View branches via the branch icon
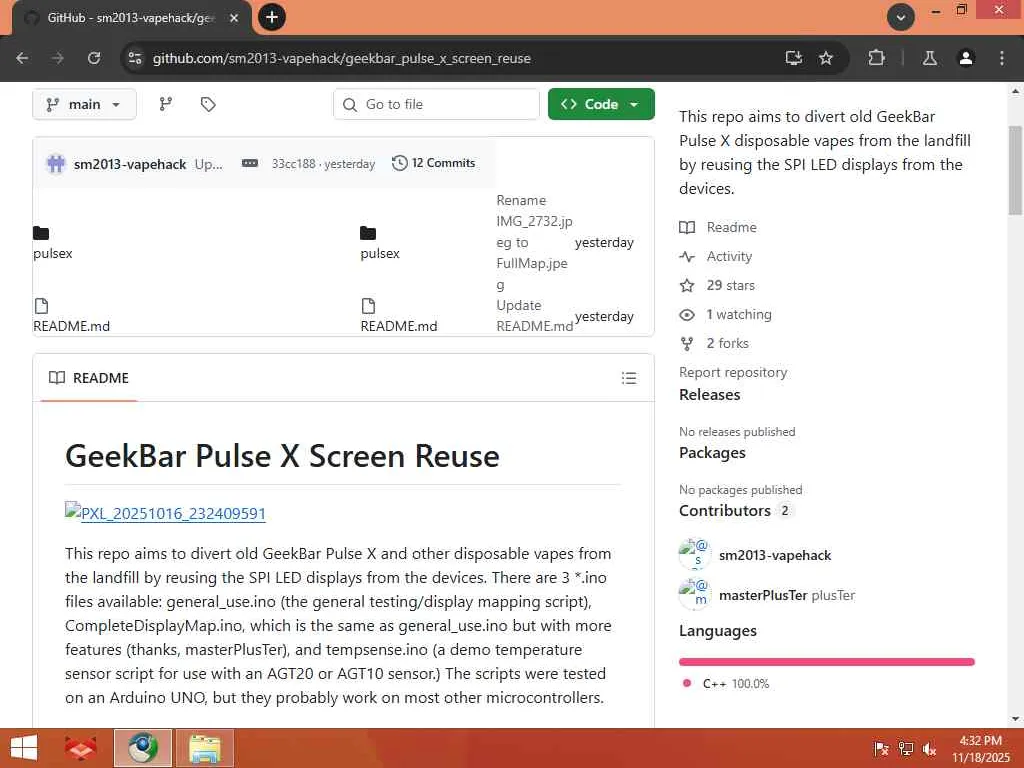 click(x=166, y=104)
